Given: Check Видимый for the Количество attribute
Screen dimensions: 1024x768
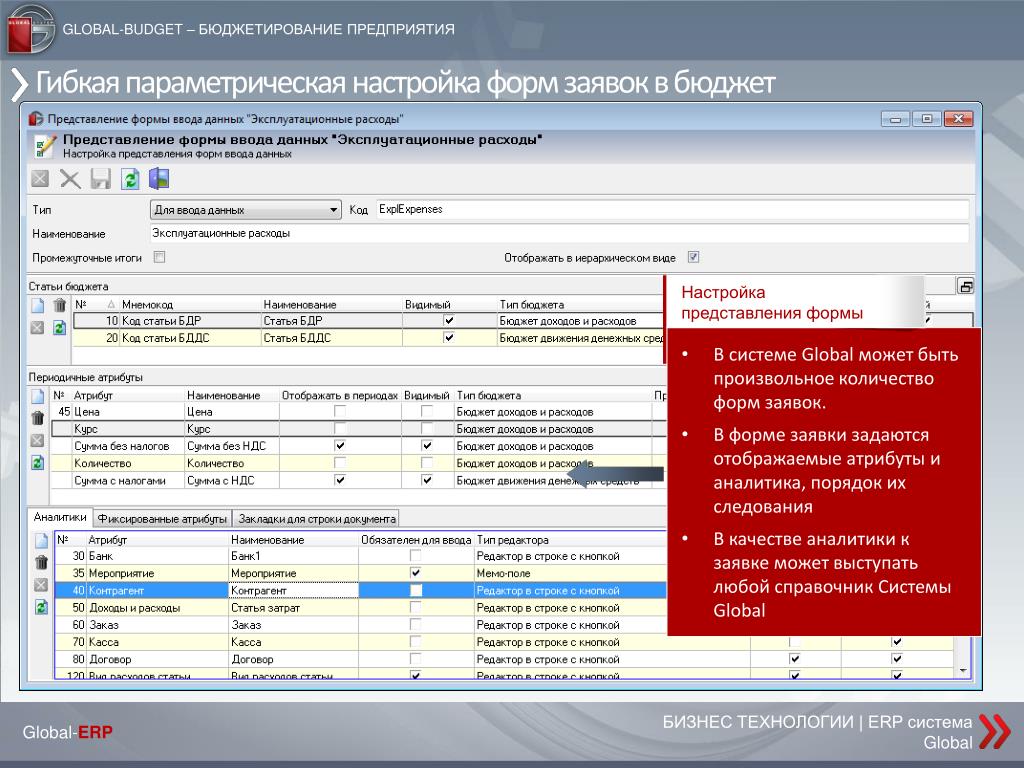Looking at the screenshot, I should tap(426, 463).
